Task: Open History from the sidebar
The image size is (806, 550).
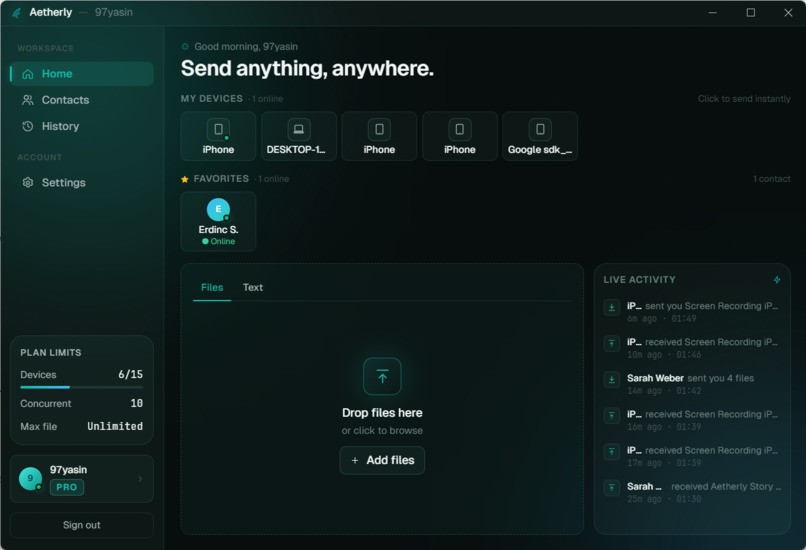Action: pos(82,126)
